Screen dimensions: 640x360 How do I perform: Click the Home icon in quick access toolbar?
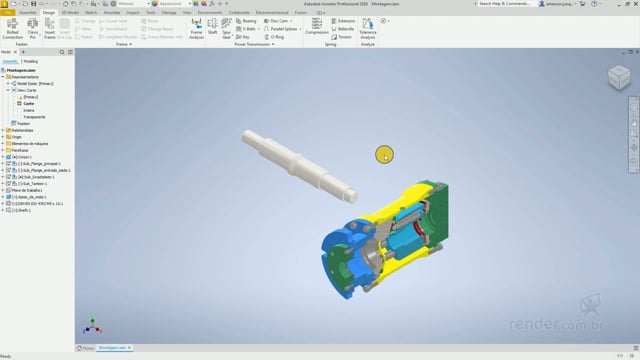click(65, 4)
